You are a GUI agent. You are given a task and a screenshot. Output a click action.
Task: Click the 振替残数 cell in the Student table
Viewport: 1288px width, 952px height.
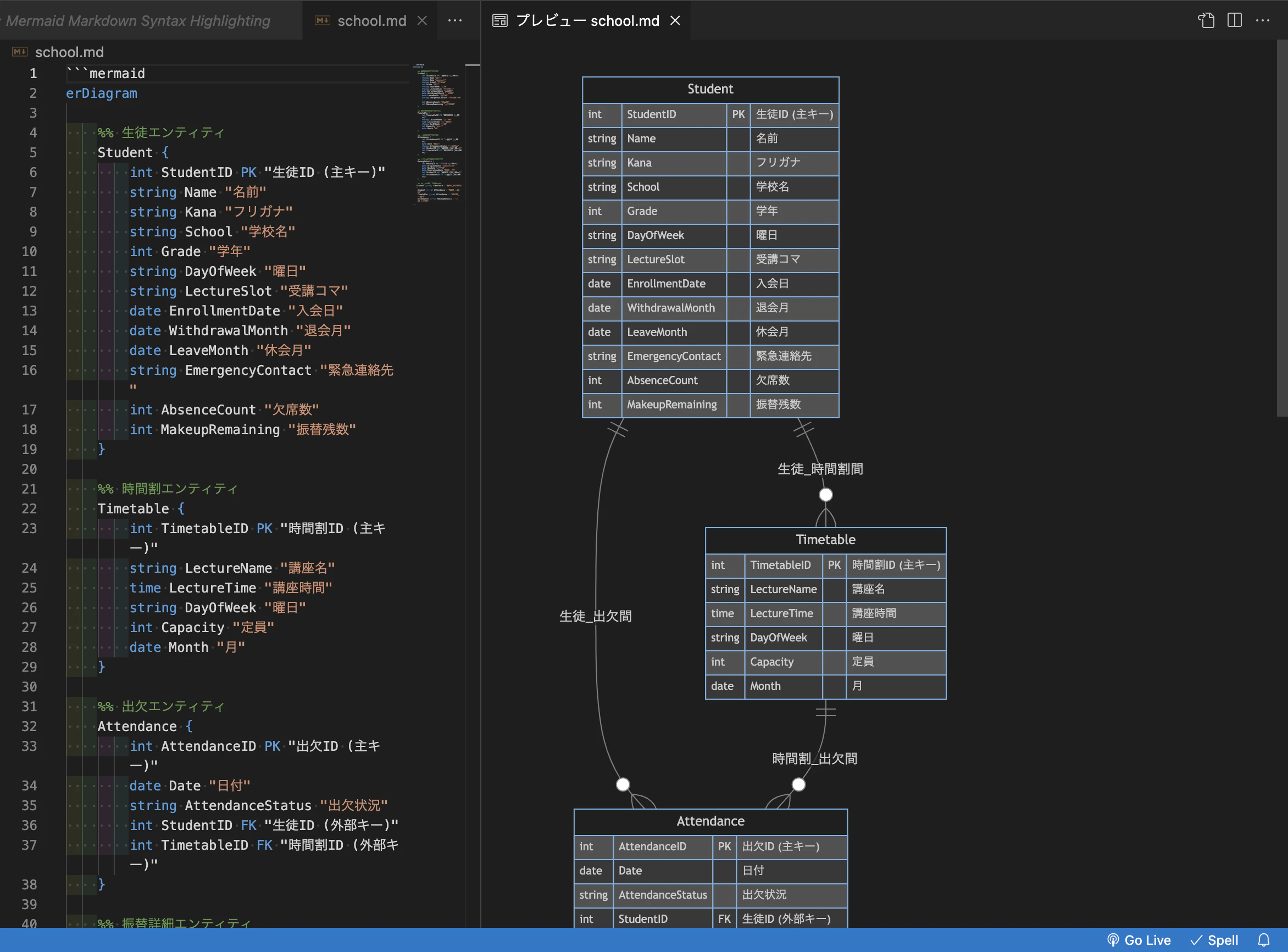tap(795, 405)
